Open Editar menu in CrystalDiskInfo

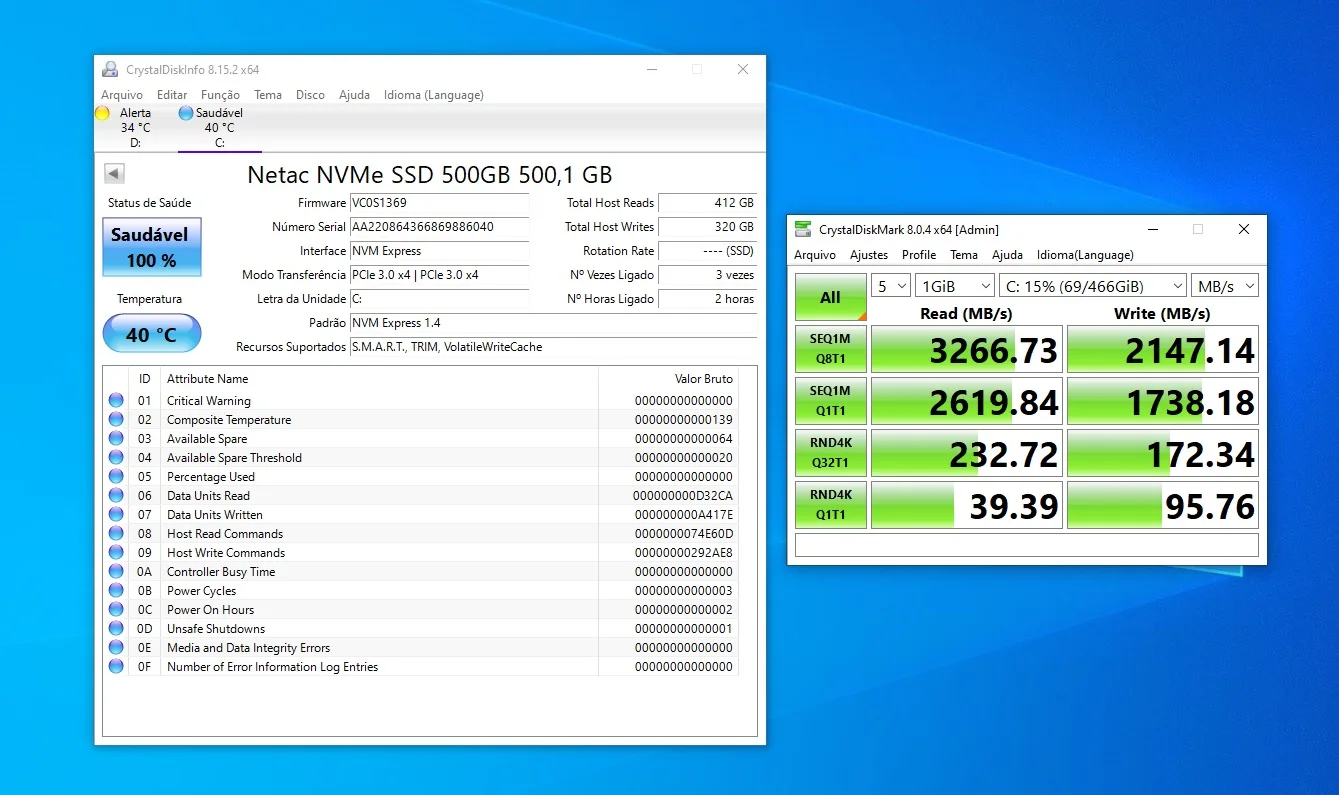(x=172, y=95)
